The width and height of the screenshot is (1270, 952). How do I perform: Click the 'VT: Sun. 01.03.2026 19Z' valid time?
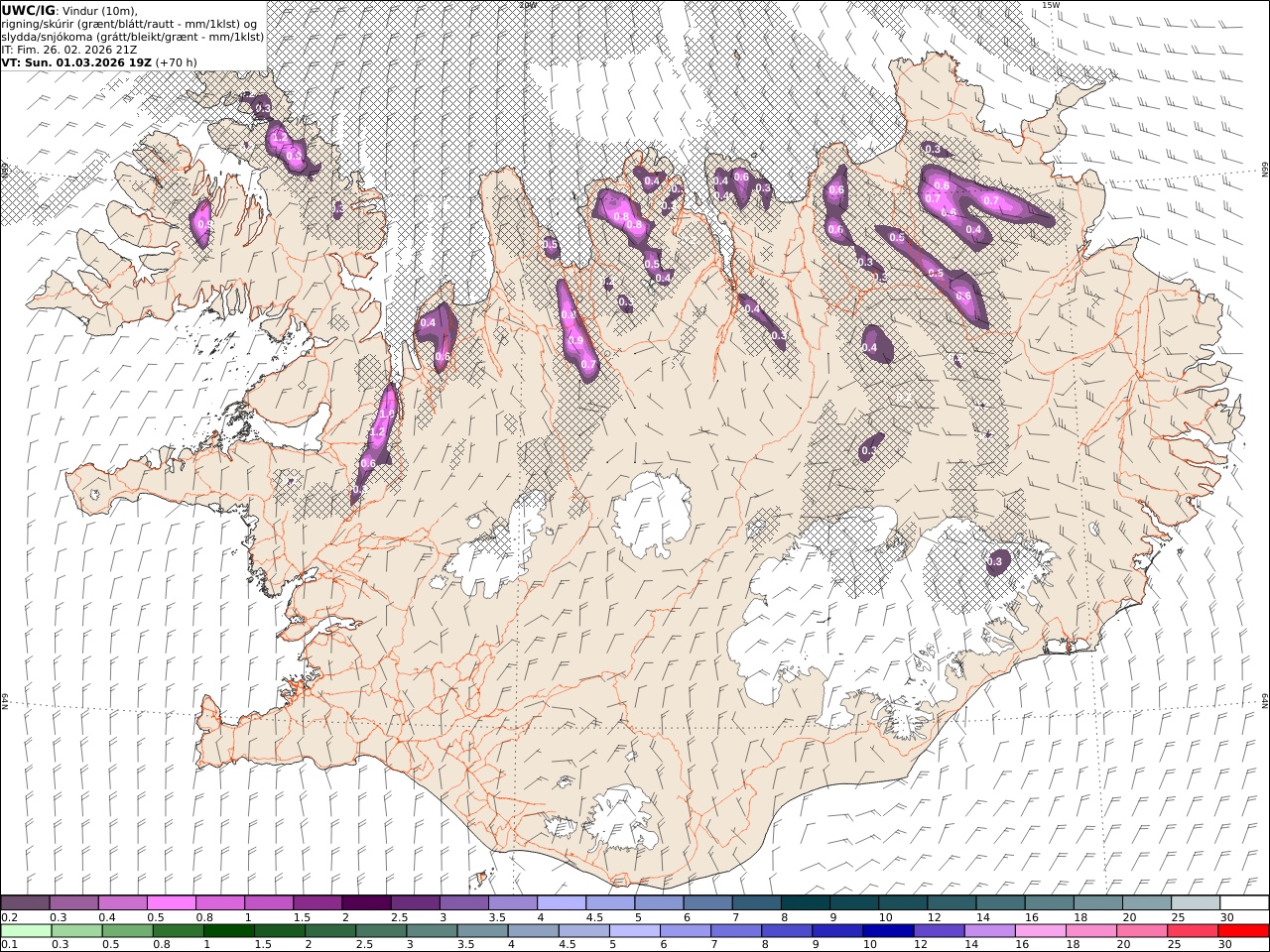76,62
